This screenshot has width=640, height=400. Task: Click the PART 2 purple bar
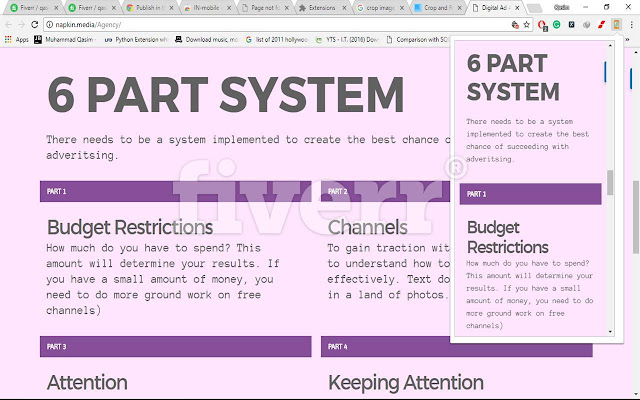[385, 191]
